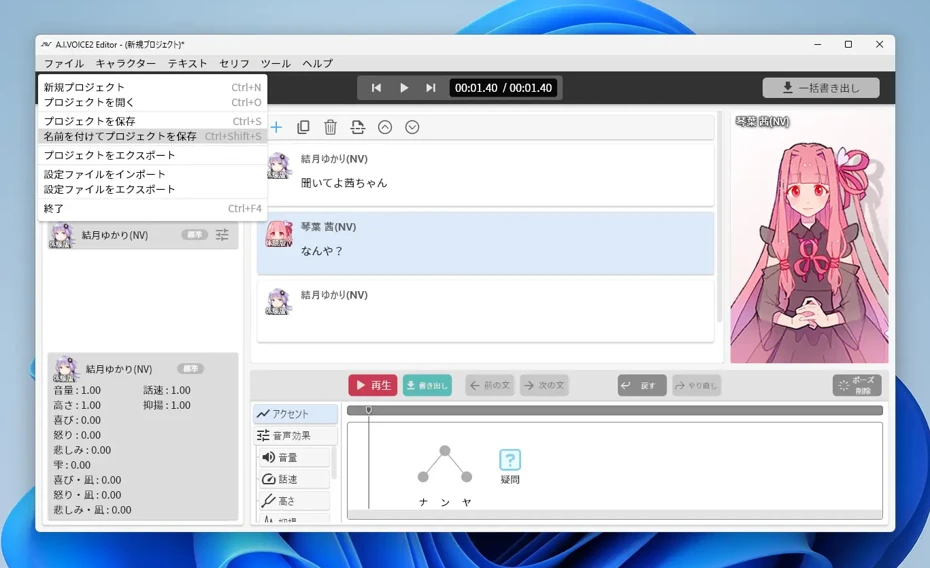Choose プロジェクトを保存 menu entry

[x=152, y=121]
